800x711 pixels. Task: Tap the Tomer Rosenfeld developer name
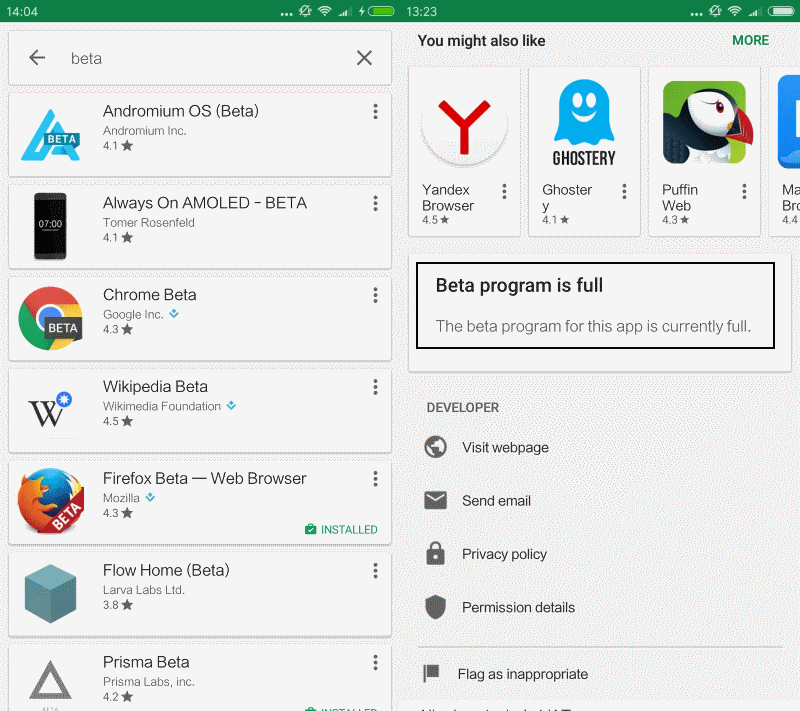[x=148, y=222]
